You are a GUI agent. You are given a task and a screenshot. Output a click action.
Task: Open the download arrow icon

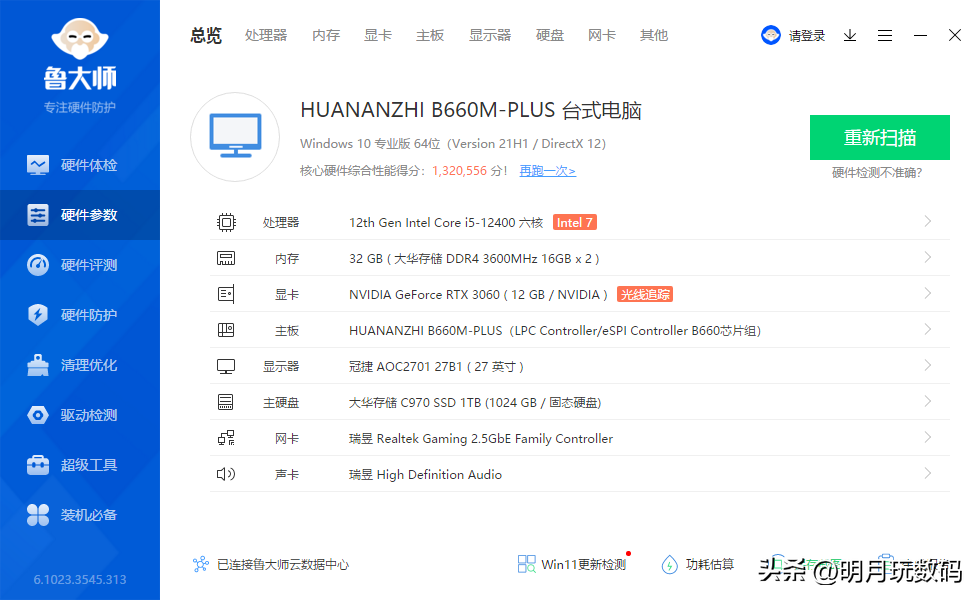pos(850,36)
